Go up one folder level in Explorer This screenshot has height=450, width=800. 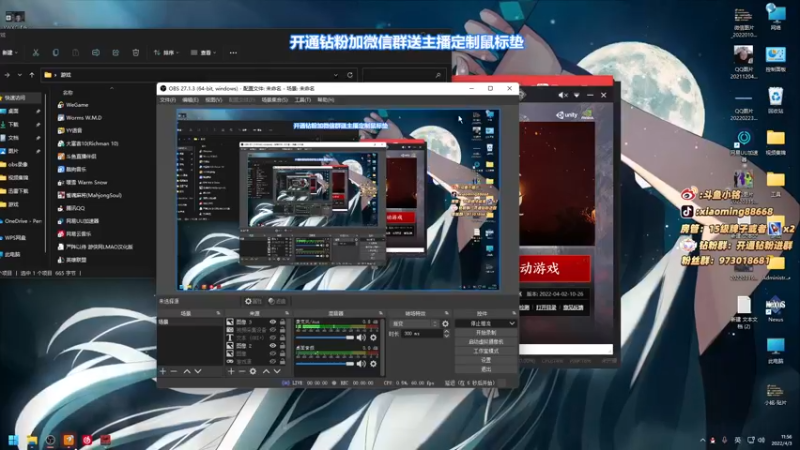[x=32, y=75]
